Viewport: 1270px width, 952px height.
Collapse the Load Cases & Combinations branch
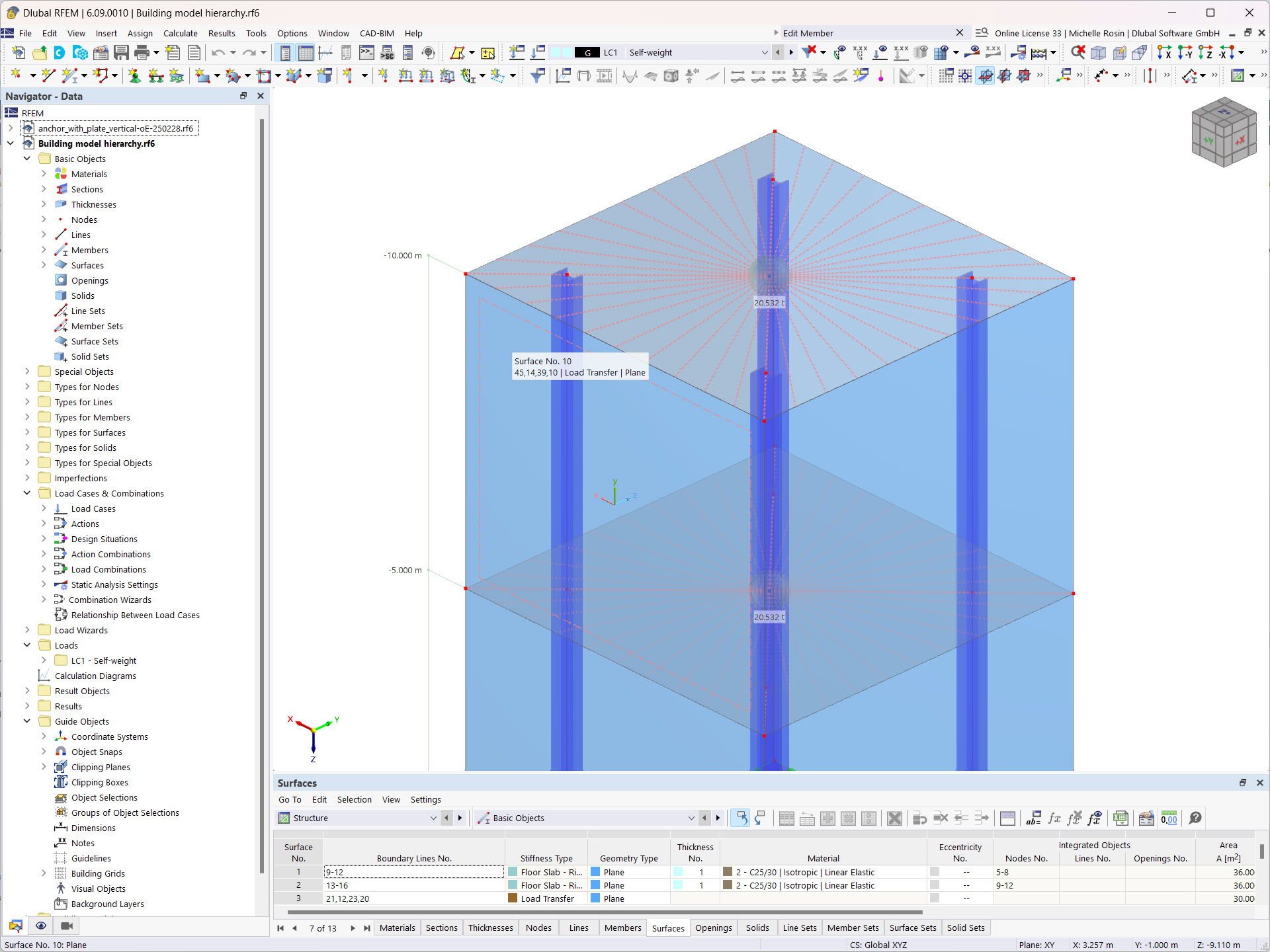[27, 493]
